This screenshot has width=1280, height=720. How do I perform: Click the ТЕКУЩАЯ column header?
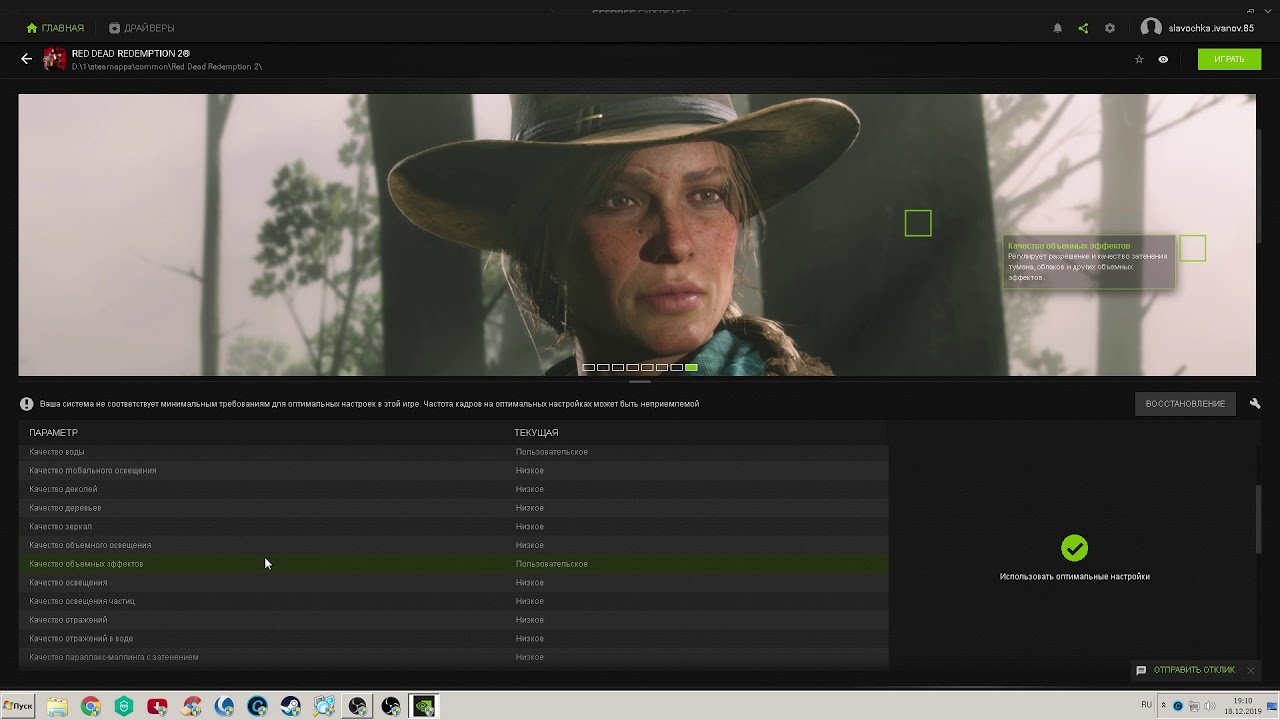pos(536,433)
